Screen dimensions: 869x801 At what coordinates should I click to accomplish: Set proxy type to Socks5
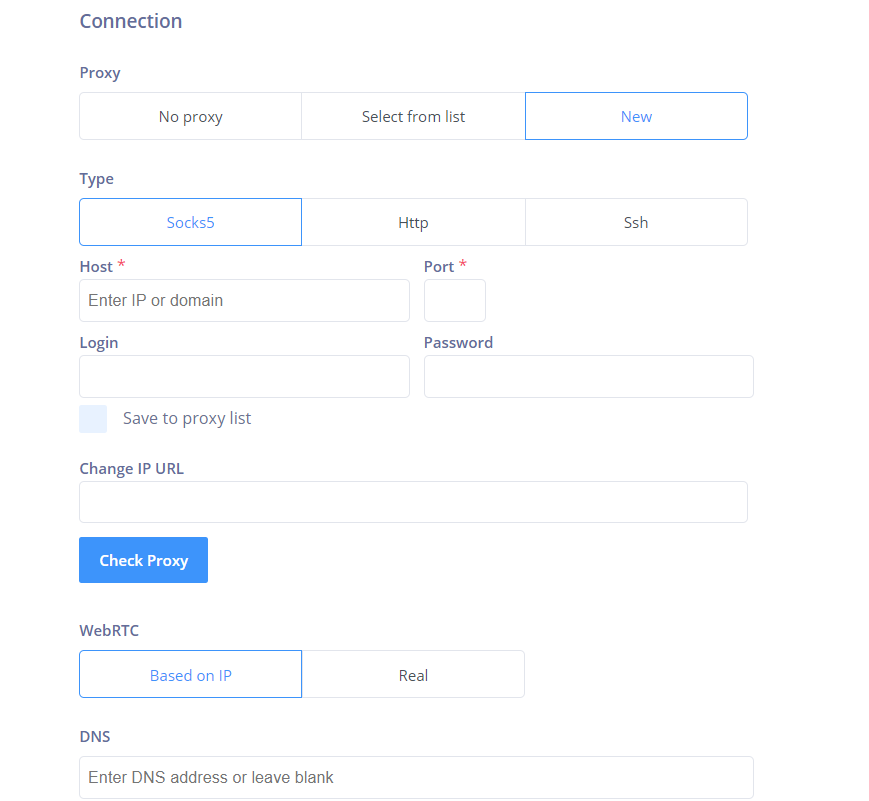(190, 222)
